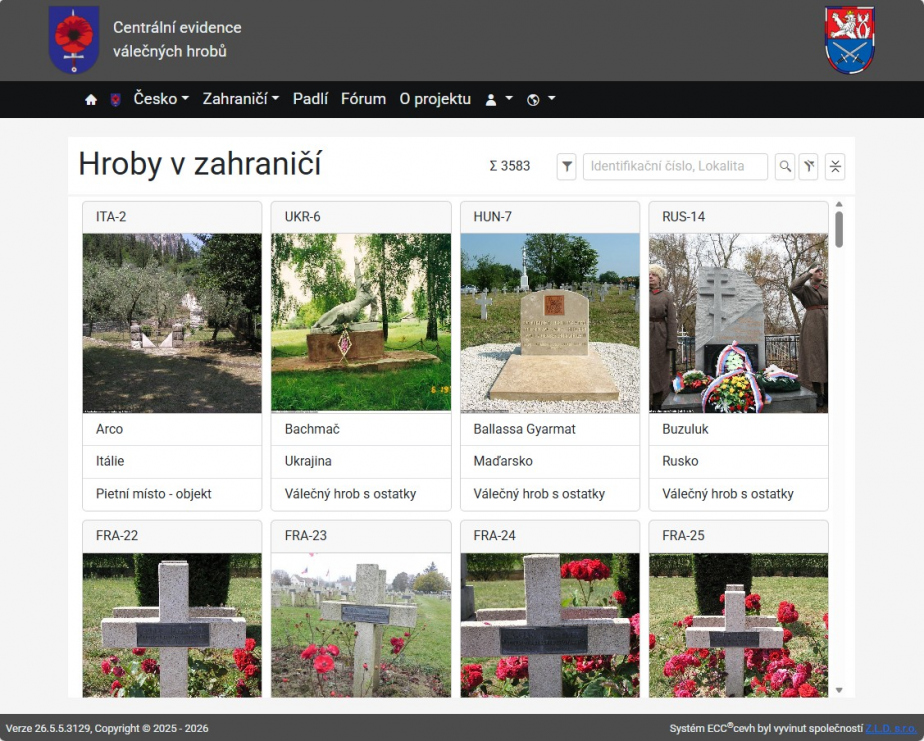Click the Identifikační číslo, Lokalita search field
This screenshot has width=924, height=741.
coord(675,167)
